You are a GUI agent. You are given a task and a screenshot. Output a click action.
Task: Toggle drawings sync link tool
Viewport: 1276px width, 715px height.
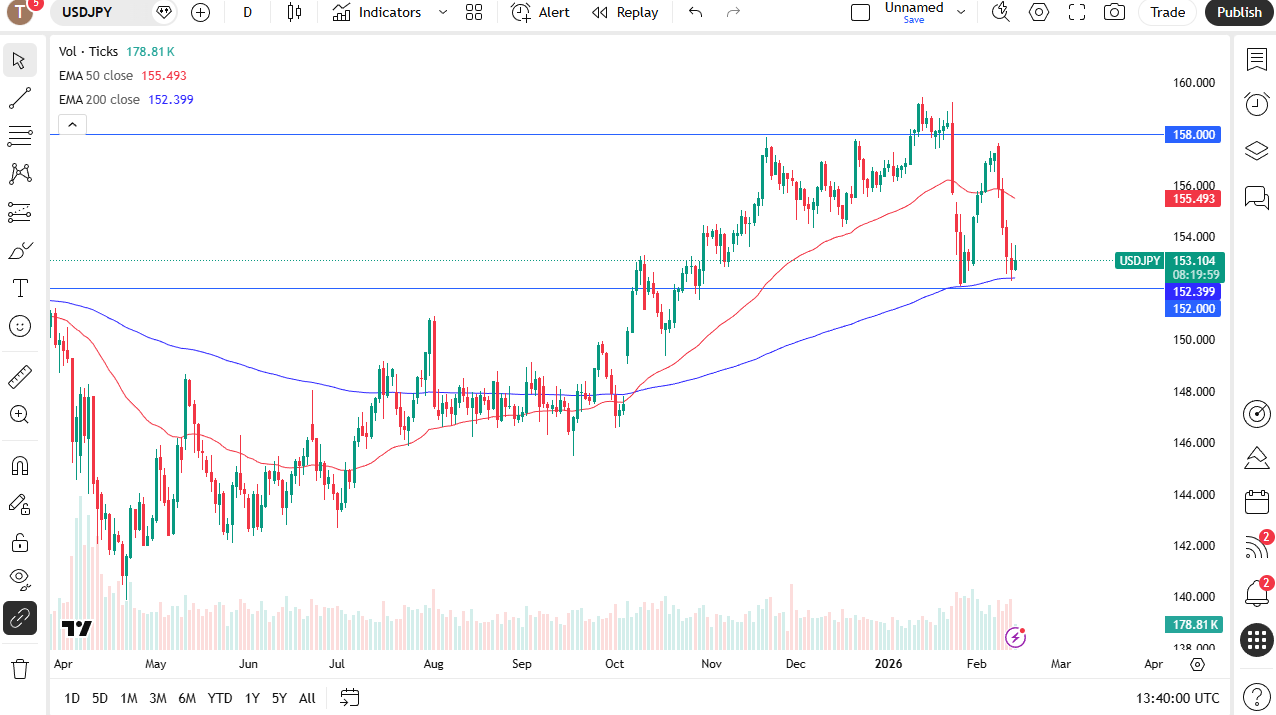pos(19,618)
